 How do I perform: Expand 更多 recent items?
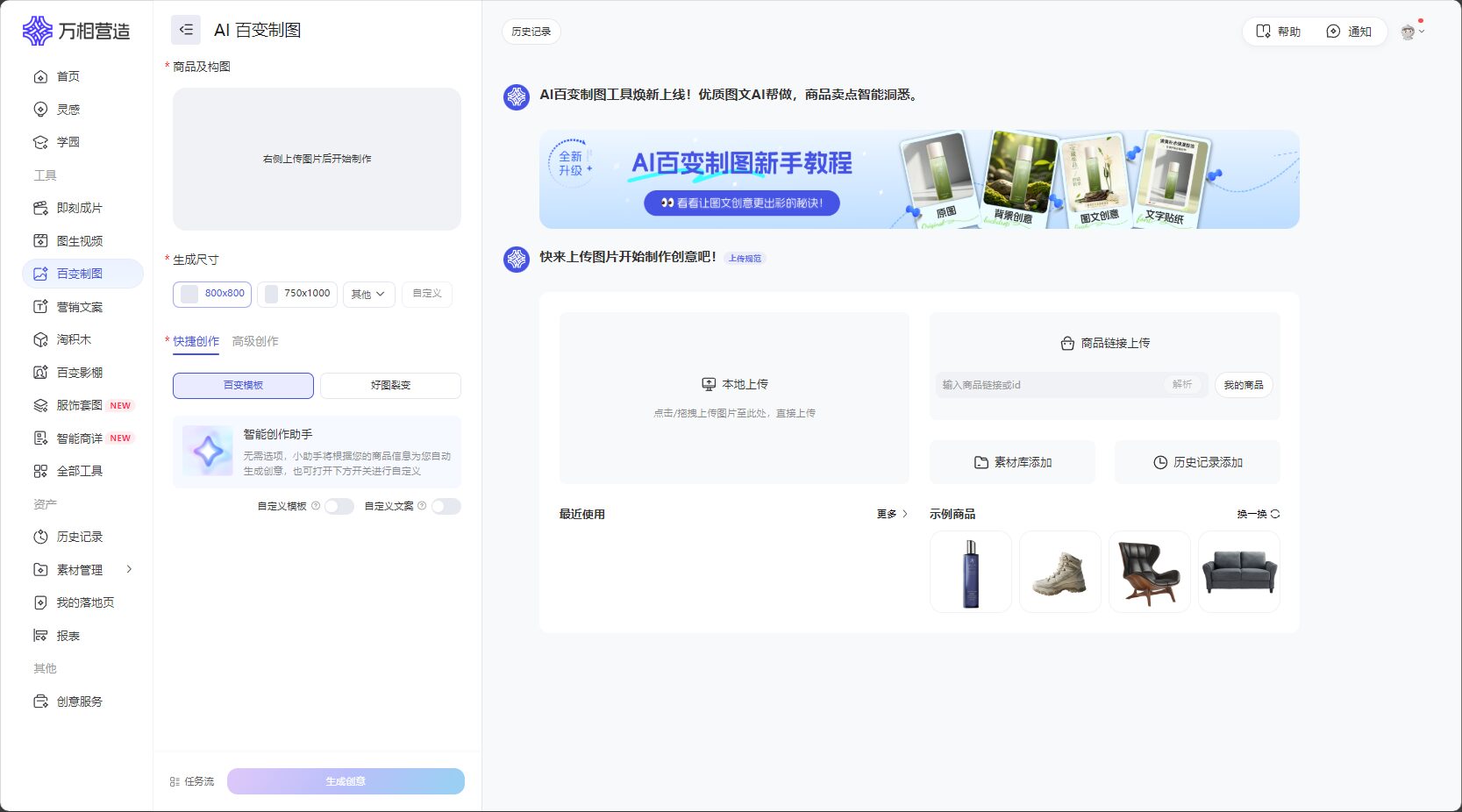point(892,515)
